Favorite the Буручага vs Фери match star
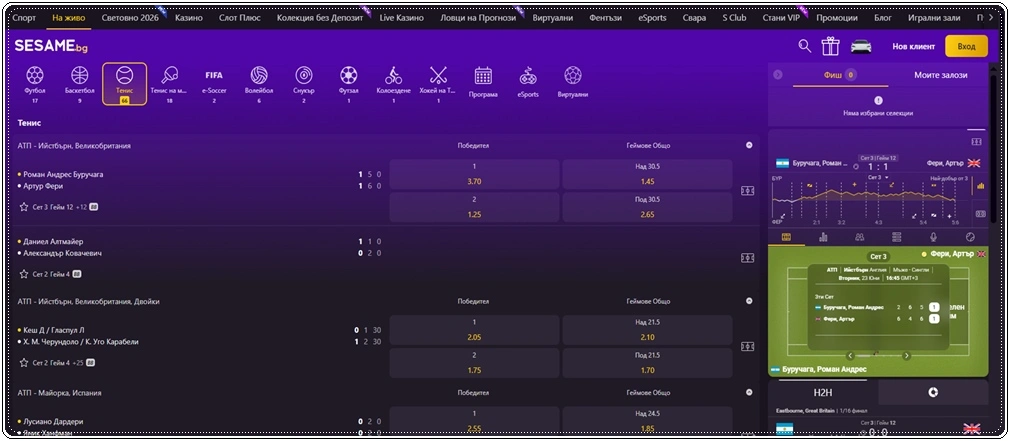Viewport: 1010px width, 441px height. [x=24, y=207]
